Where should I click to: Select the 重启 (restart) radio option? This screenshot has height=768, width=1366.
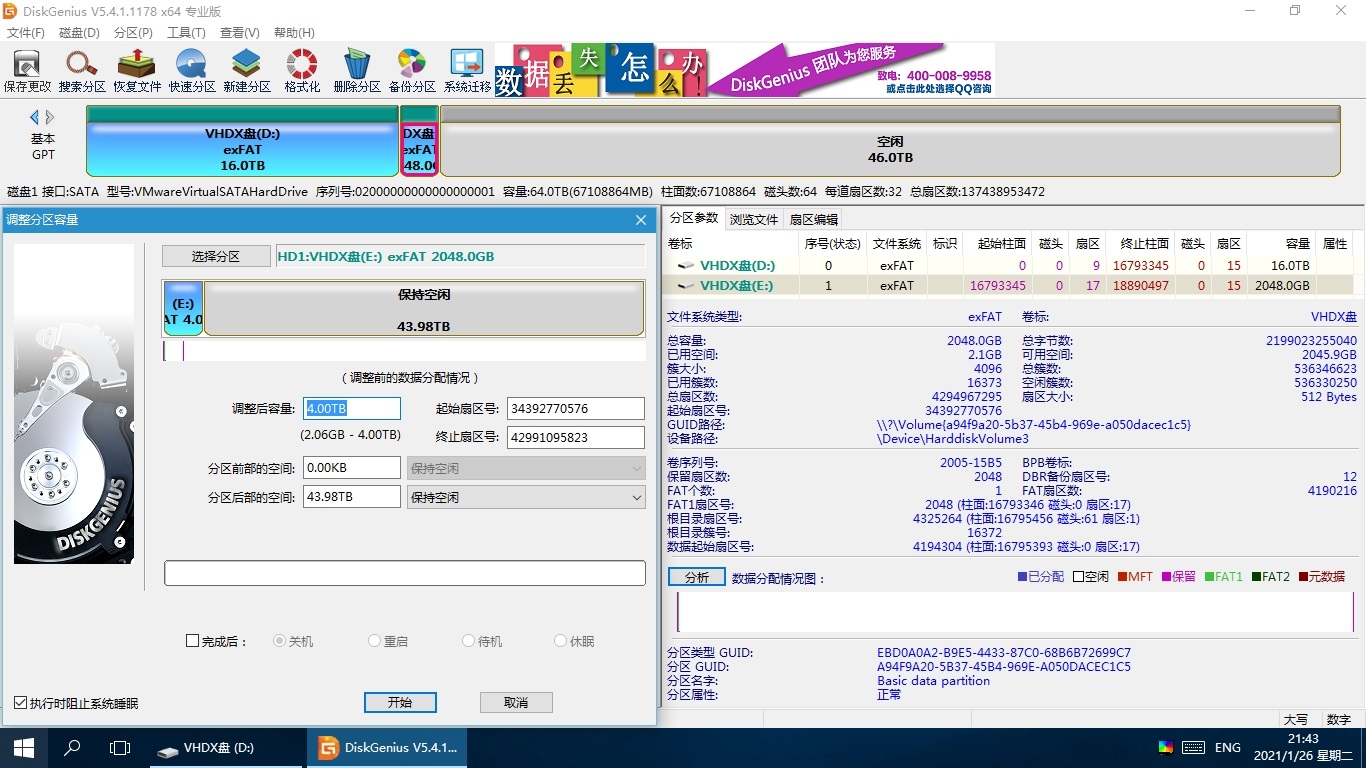point(375,641)
